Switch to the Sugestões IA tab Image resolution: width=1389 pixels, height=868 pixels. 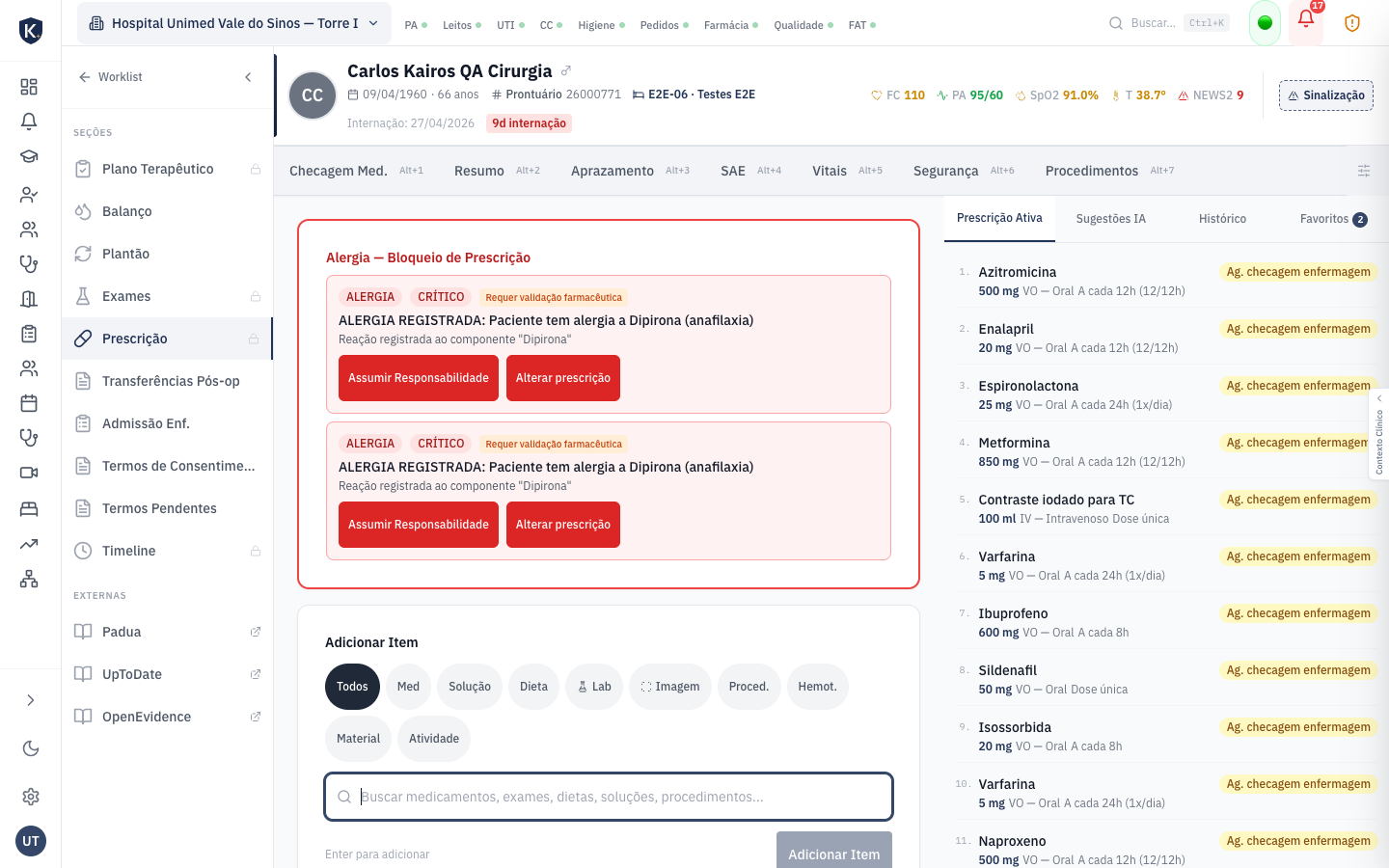(x=1111, y=219)
